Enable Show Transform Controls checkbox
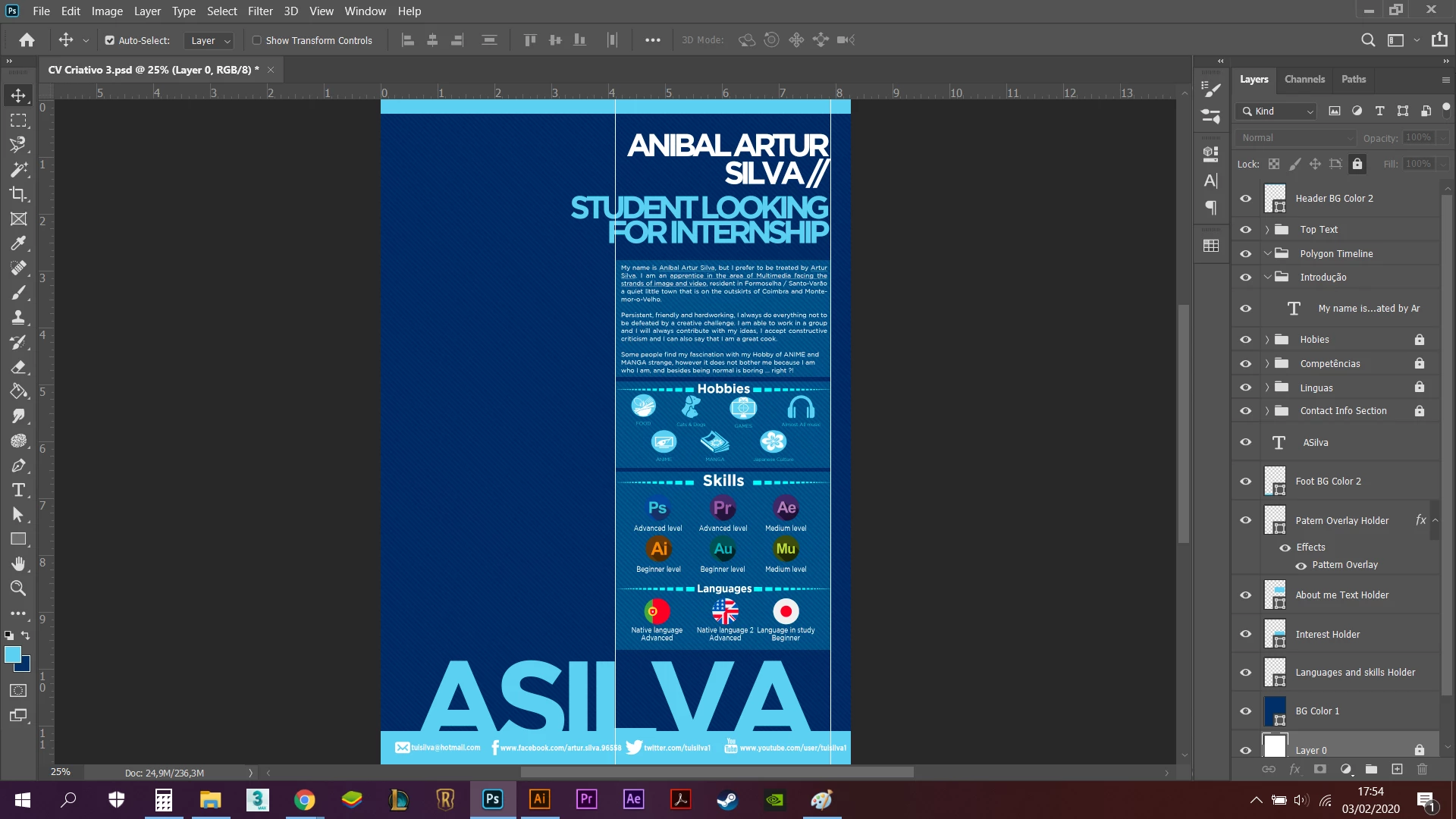 [x=257, y=40]
